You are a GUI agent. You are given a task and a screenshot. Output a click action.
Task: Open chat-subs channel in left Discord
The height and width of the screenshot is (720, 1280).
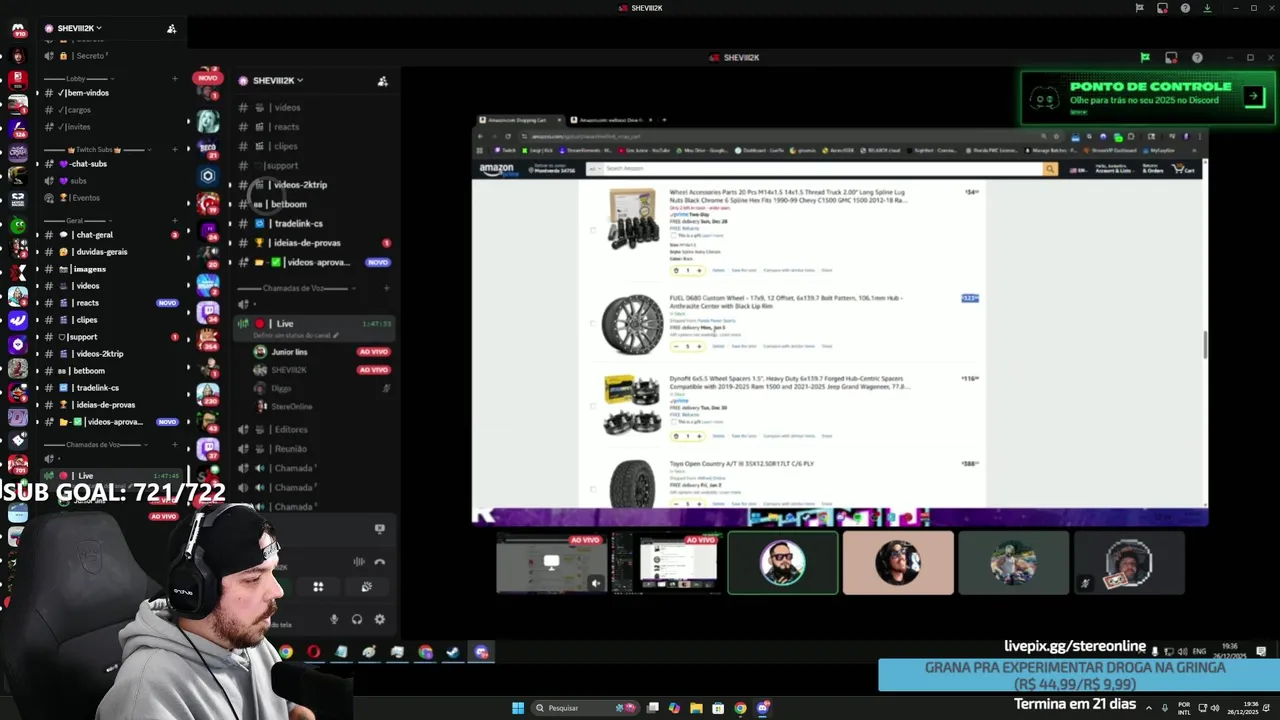(x=111, y=164)
